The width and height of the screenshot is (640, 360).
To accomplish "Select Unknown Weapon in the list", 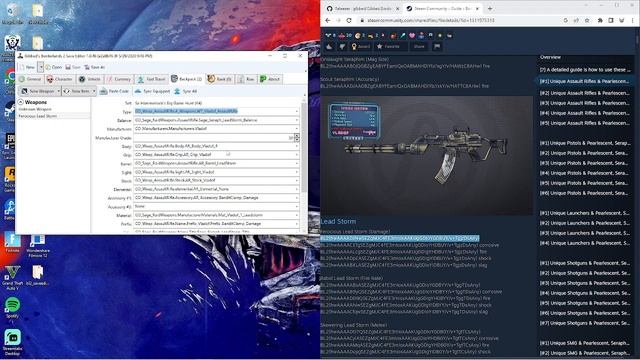I will (35, 109).
